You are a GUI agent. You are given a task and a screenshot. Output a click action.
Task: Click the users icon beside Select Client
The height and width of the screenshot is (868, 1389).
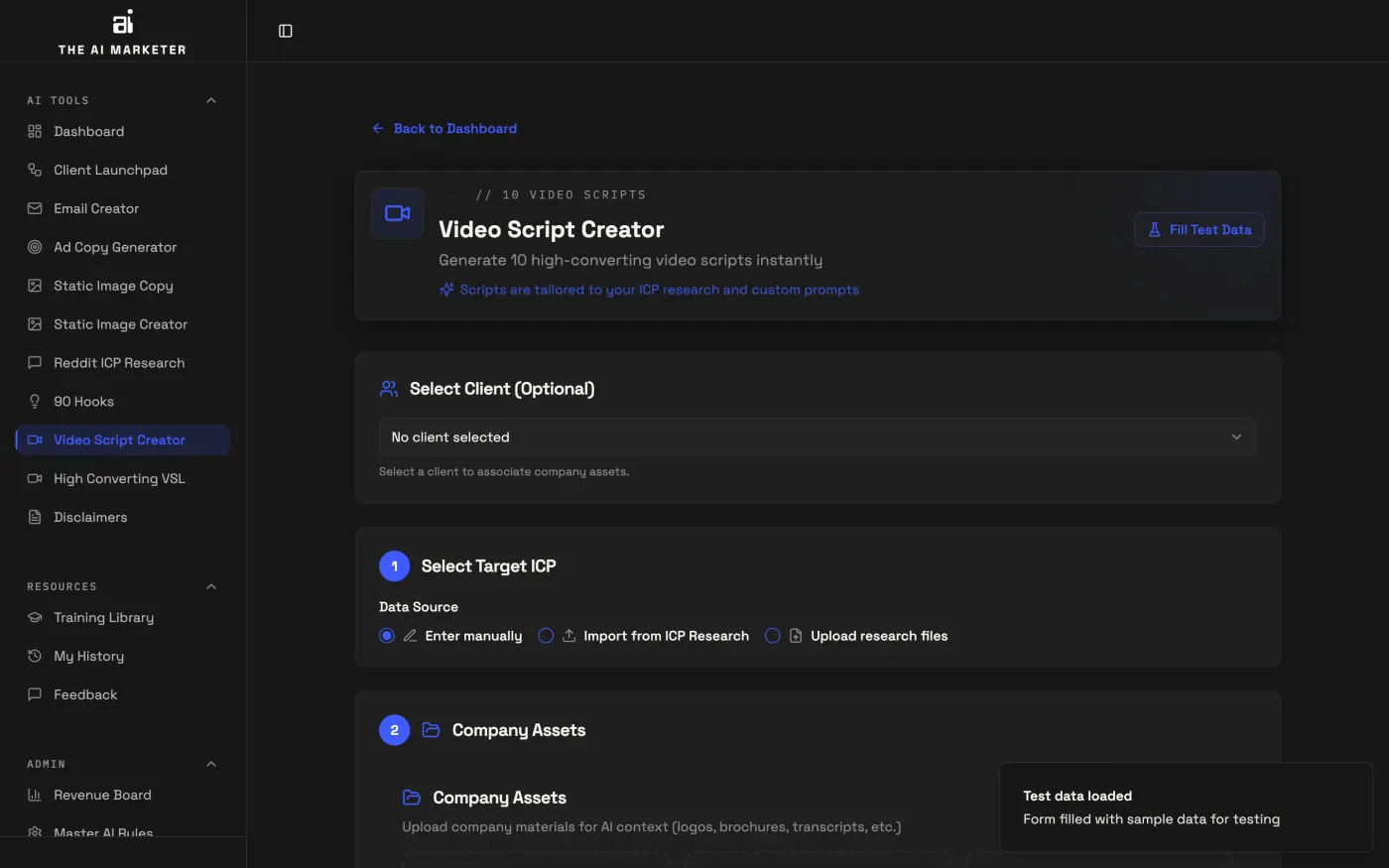[x=389, y=389]
